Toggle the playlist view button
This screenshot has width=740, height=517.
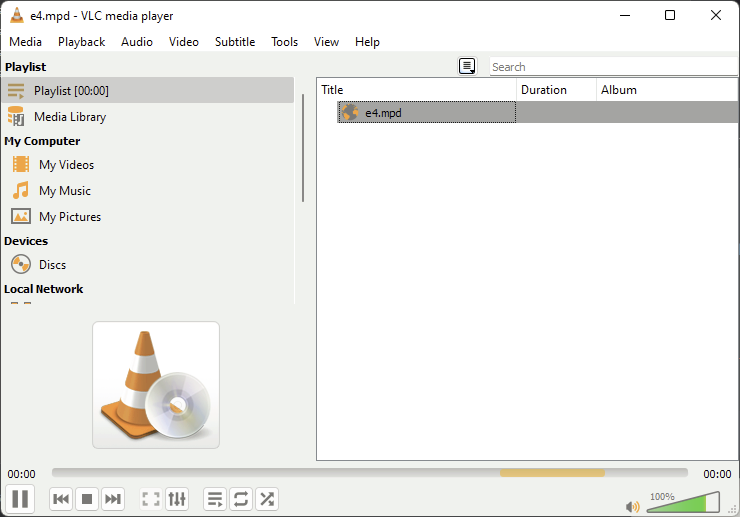[215, 499]
